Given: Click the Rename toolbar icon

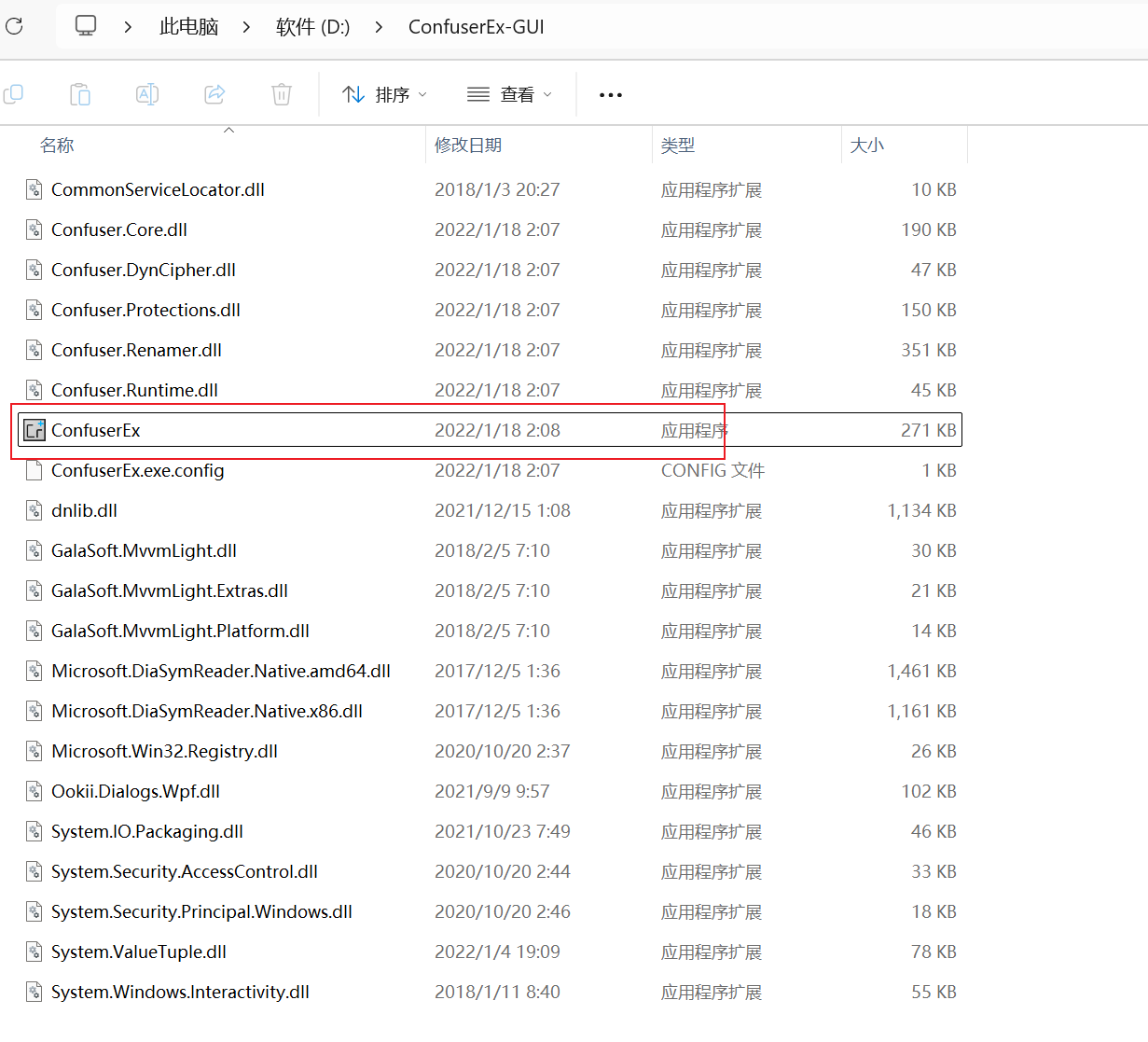Looking at the screenshot, I should (x=147, y=94).
